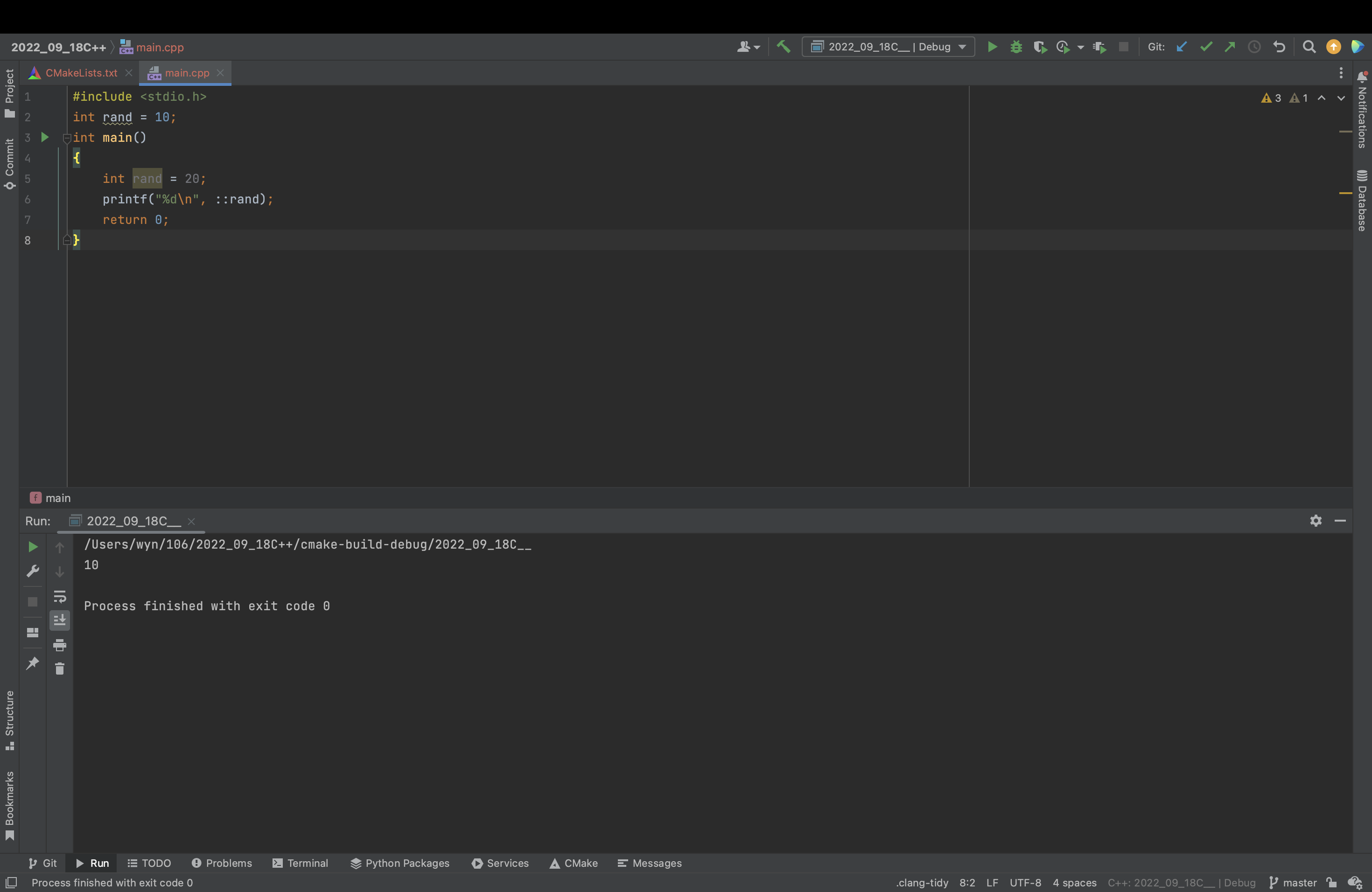The height and width of the screenshot is (892, 1372).
Task: Open Commit side panel
Action: point(9,164)
